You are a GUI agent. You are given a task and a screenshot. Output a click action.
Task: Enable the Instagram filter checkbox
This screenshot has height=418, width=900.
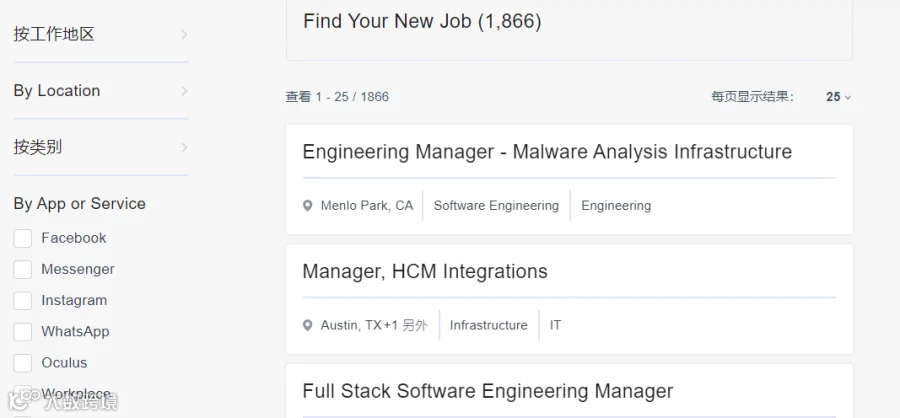click(x=23, y=300)
